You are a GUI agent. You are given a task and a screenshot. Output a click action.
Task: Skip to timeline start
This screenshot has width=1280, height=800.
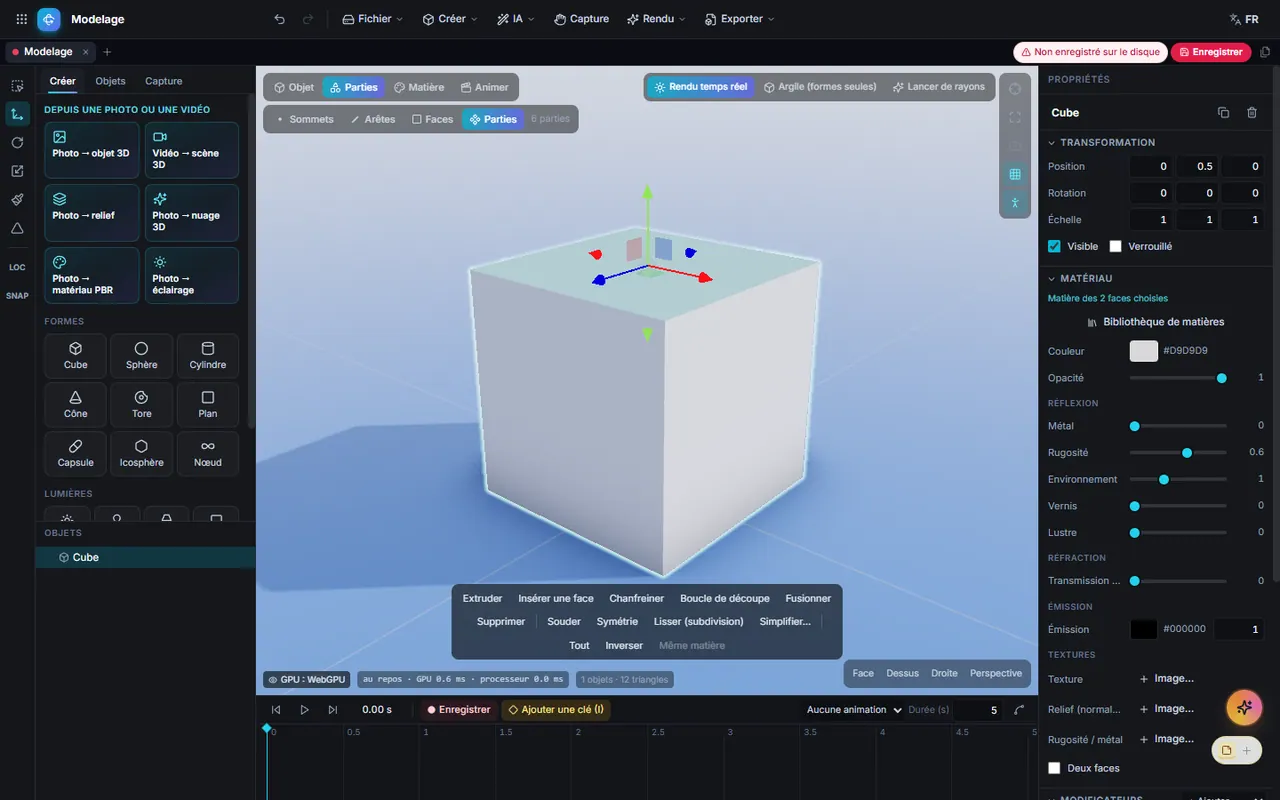click(276, 710)
